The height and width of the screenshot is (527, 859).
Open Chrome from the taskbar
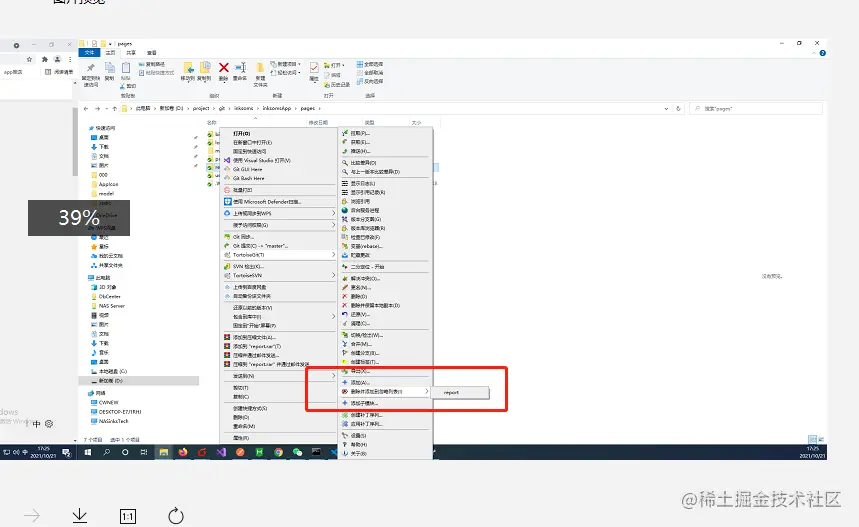278,452
